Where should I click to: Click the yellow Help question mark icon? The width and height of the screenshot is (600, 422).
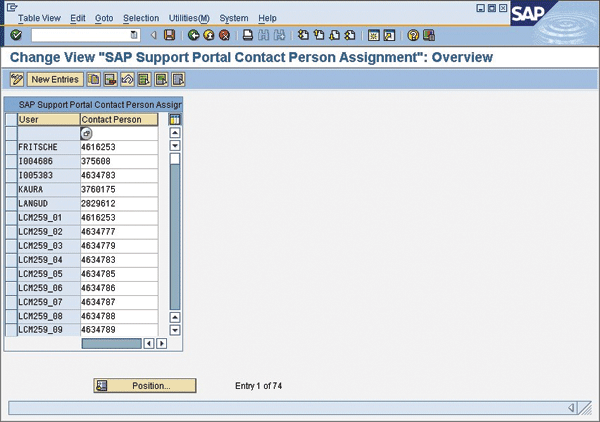point(413,35)
